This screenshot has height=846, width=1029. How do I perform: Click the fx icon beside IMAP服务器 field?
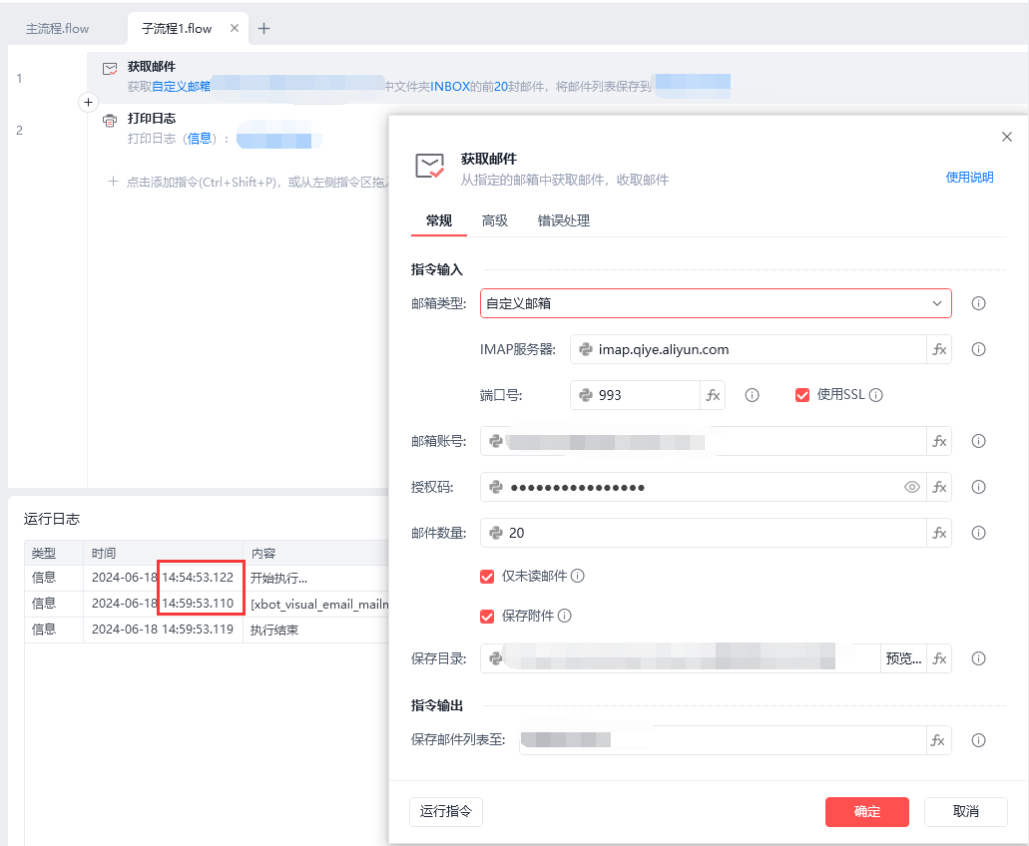click(939, 350)
